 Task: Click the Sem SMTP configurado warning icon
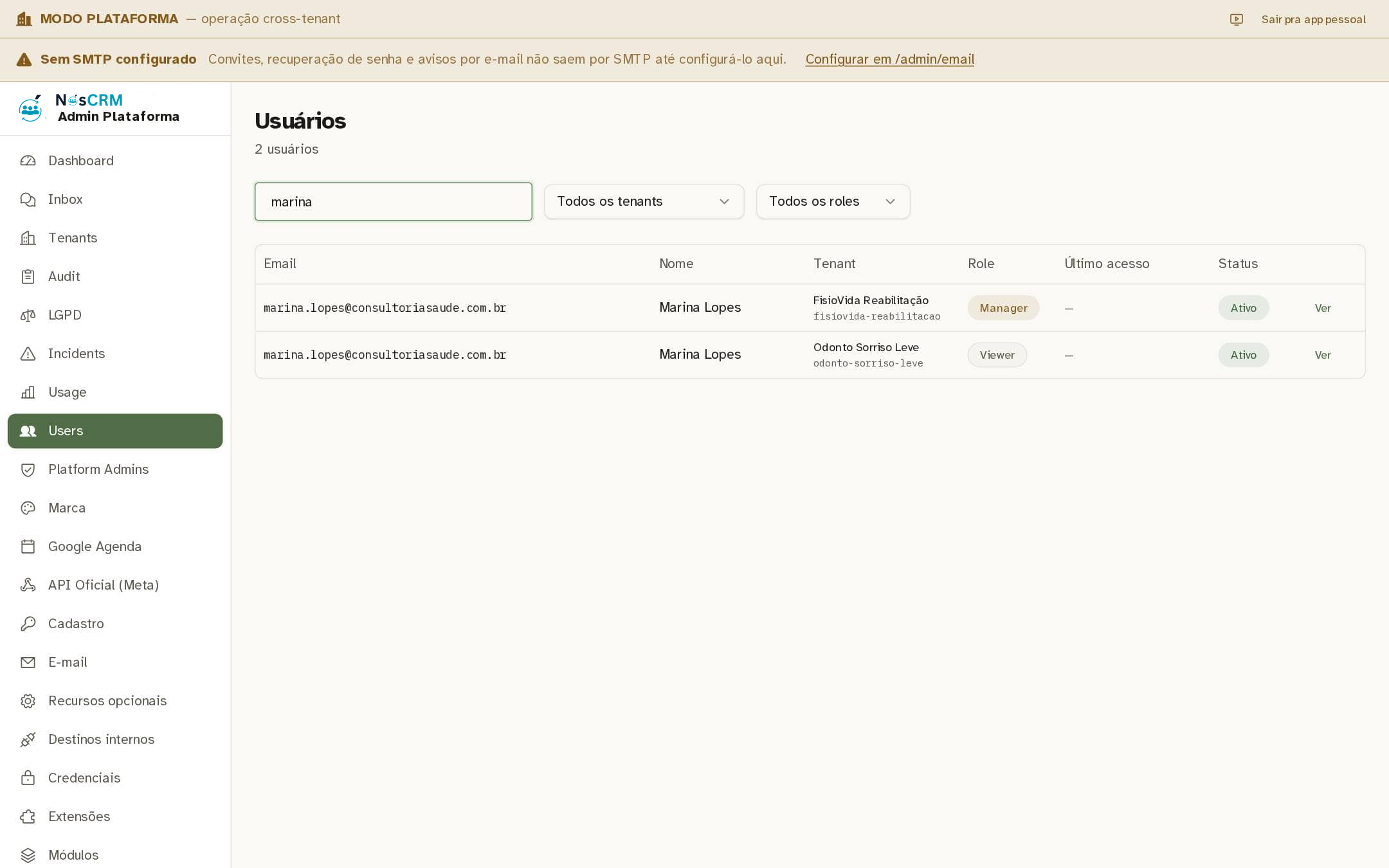coord(24,59)
